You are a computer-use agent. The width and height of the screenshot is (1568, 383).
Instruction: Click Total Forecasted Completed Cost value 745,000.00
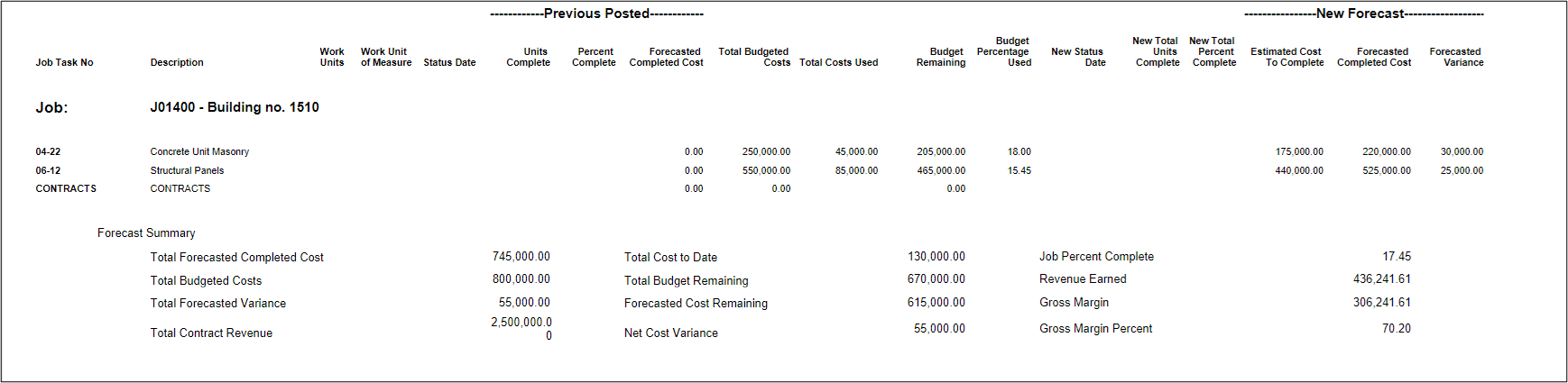[x=521, y=257]
